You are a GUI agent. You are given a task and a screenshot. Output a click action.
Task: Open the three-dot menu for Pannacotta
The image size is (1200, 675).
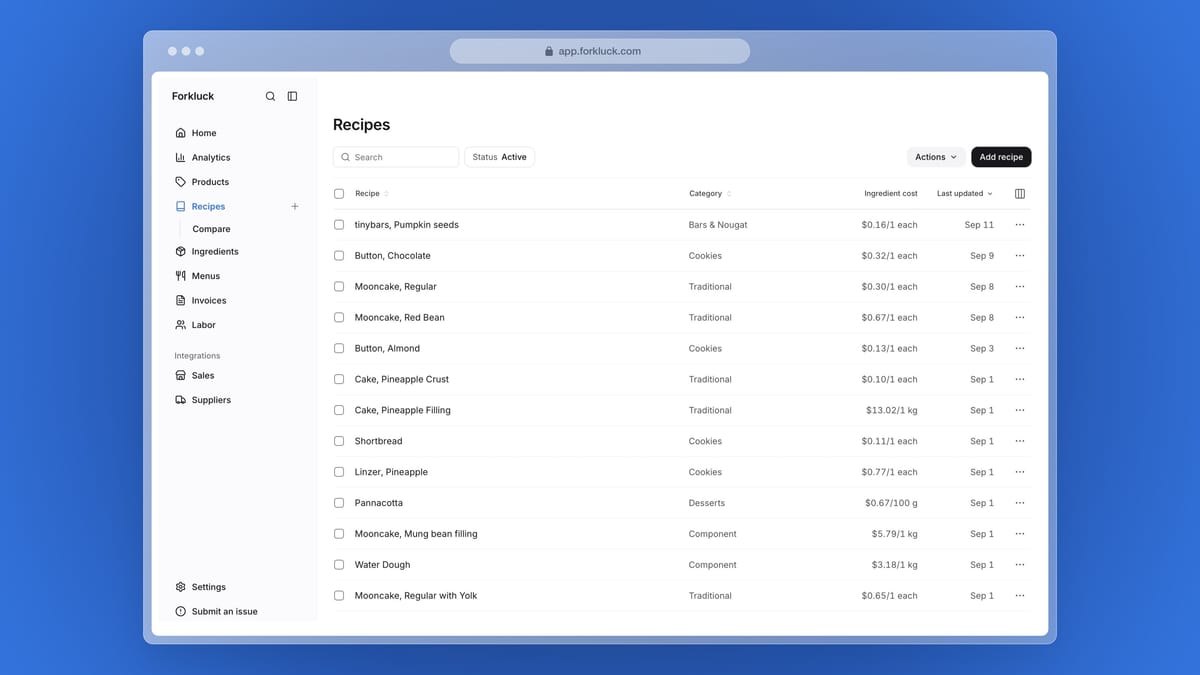(1020, 503)
